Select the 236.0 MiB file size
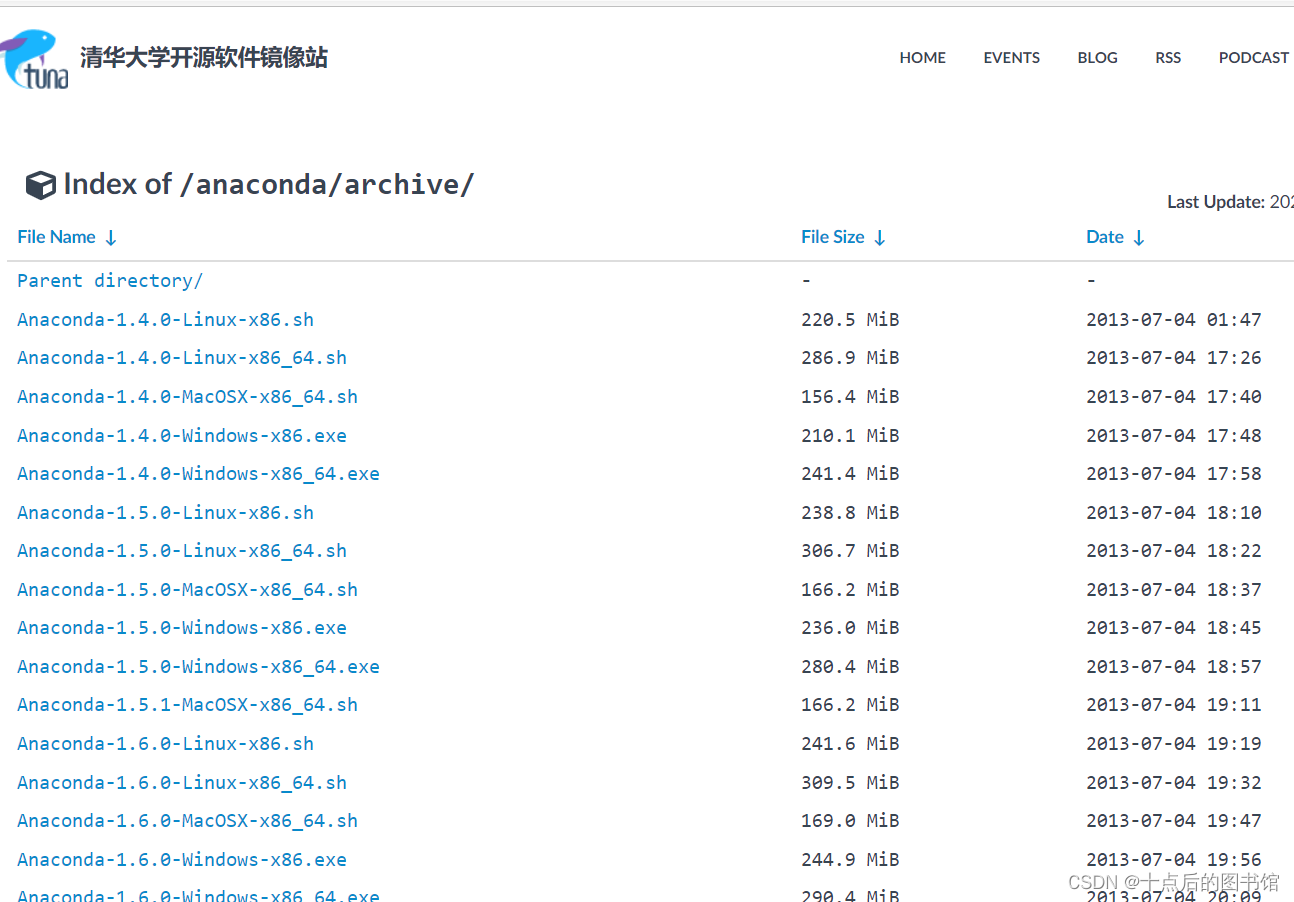The image size is (1294, 902). pyautogui.click(x=850, y=628)
